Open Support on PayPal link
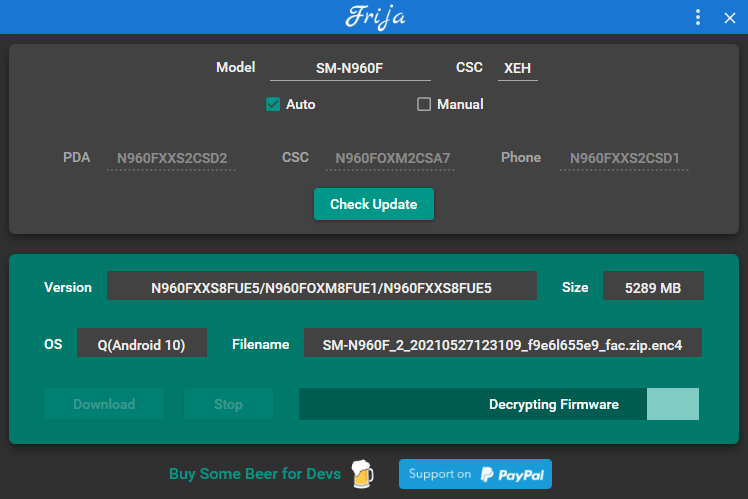748x499 pixels. [475, 474]
